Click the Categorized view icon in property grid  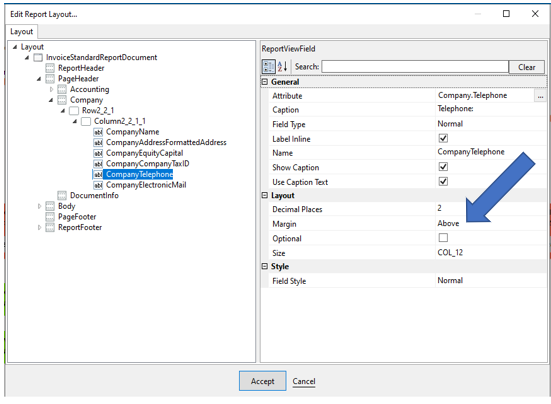pyautogui.click(x=269, y=66)
